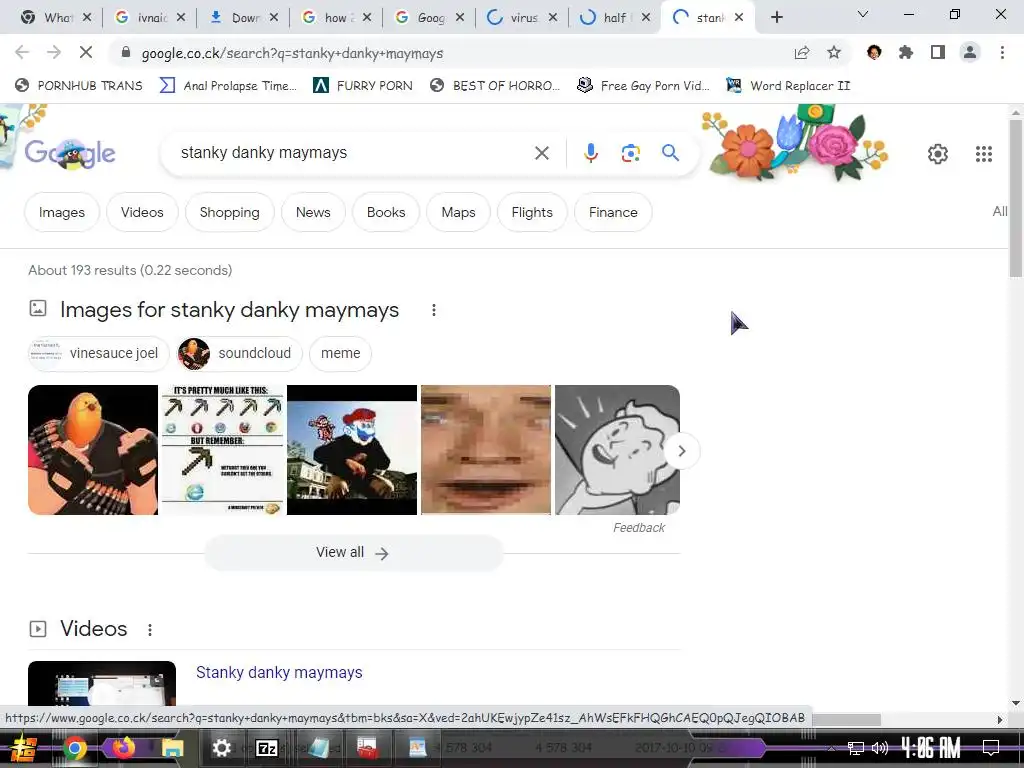The width and height of the screenshot is (1024, 768).
Task: Open Google quick settings gear
Action: (x=938, y=153)
